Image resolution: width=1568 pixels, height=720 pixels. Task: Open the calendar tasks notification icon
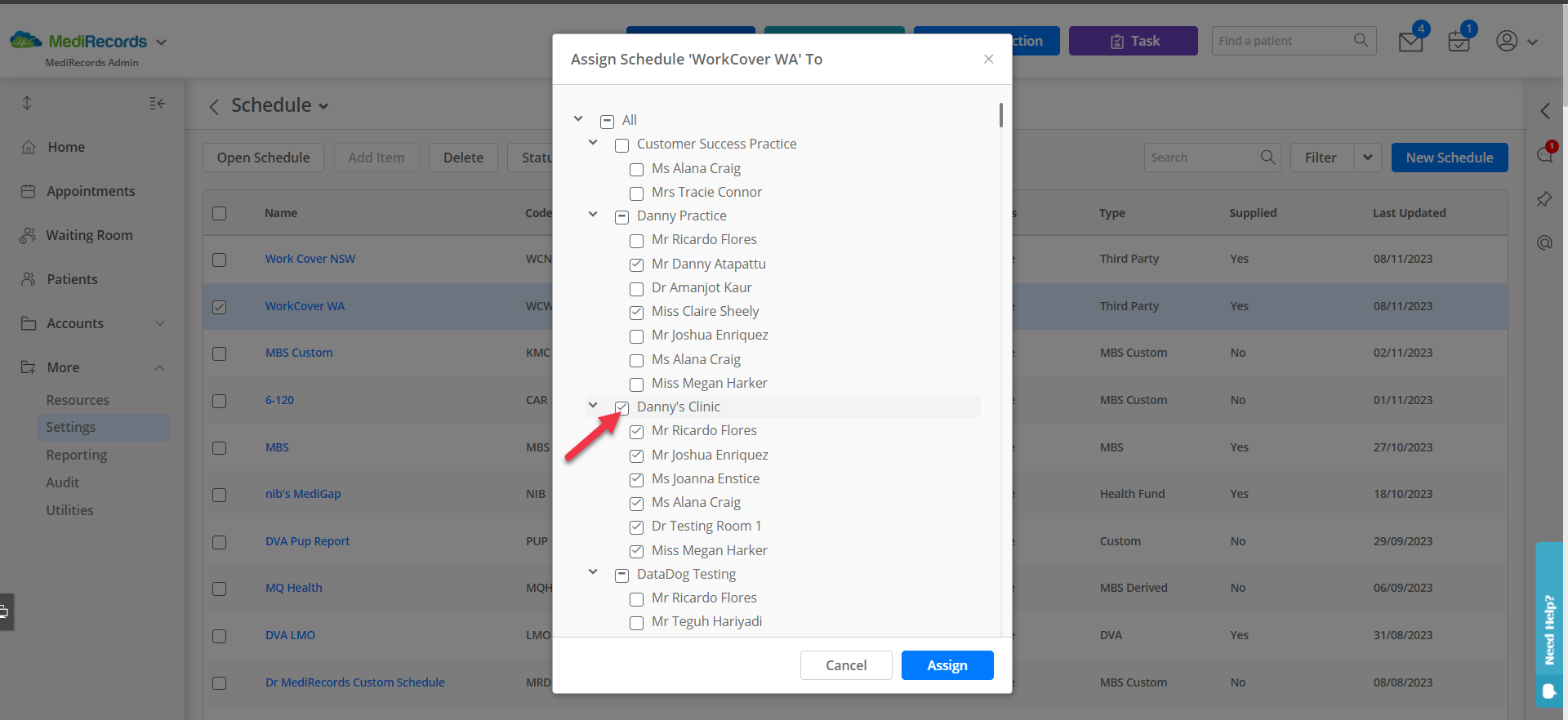click(1459, 42)
